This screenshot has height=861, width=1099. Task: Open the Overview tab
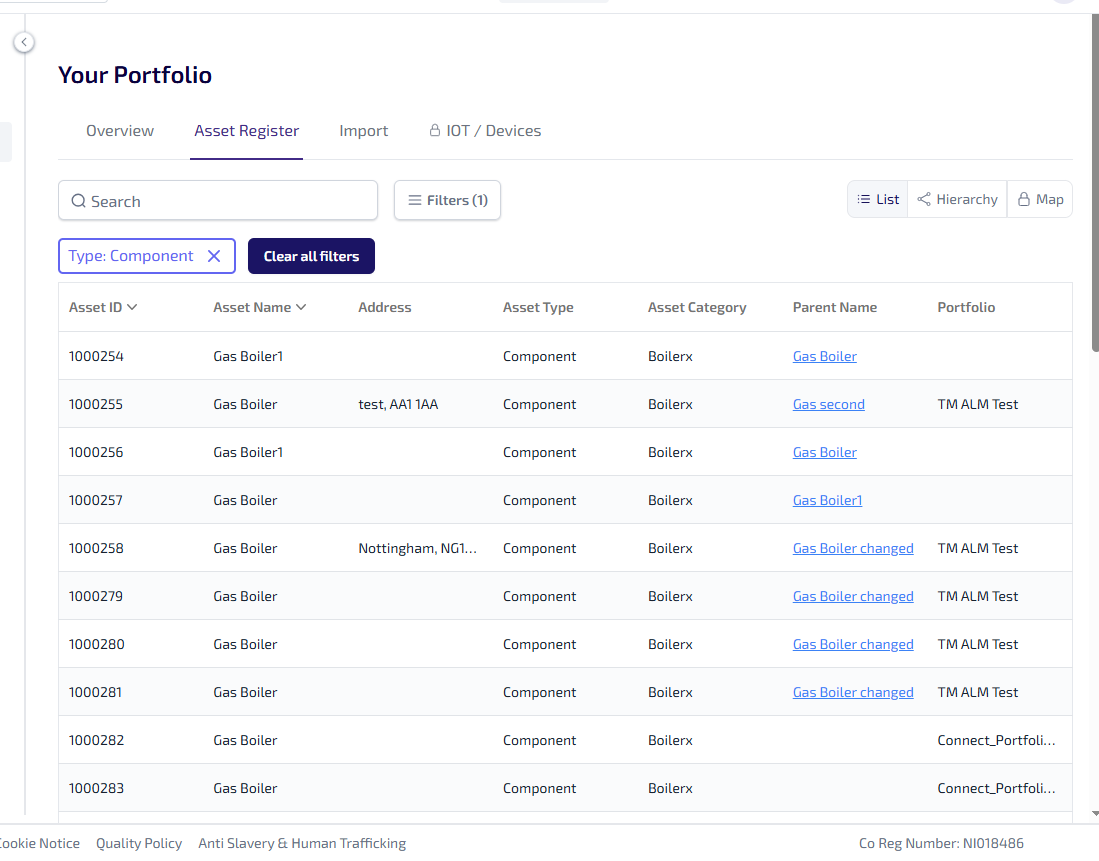[x=120, y=131]
